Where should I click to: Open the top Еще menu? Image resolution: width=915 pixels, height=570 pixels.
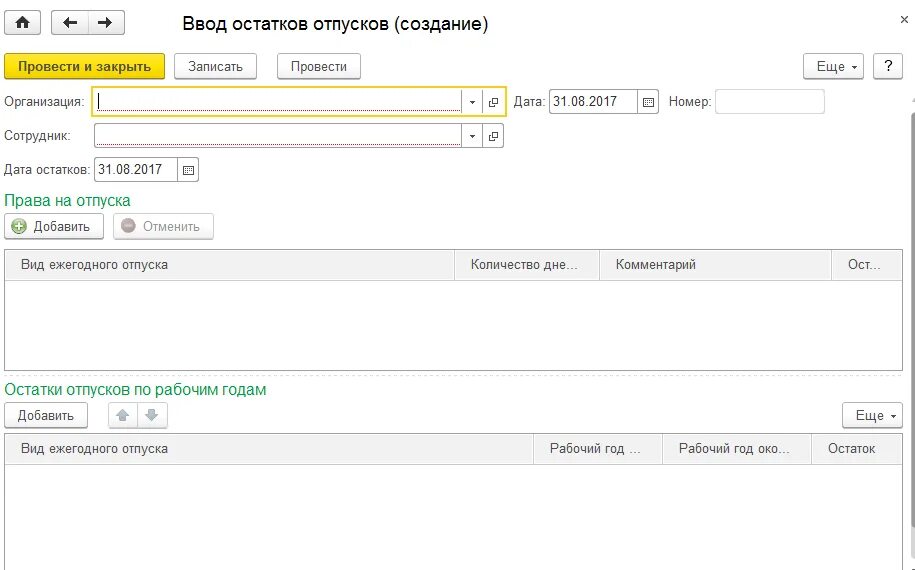click(833, 67)
